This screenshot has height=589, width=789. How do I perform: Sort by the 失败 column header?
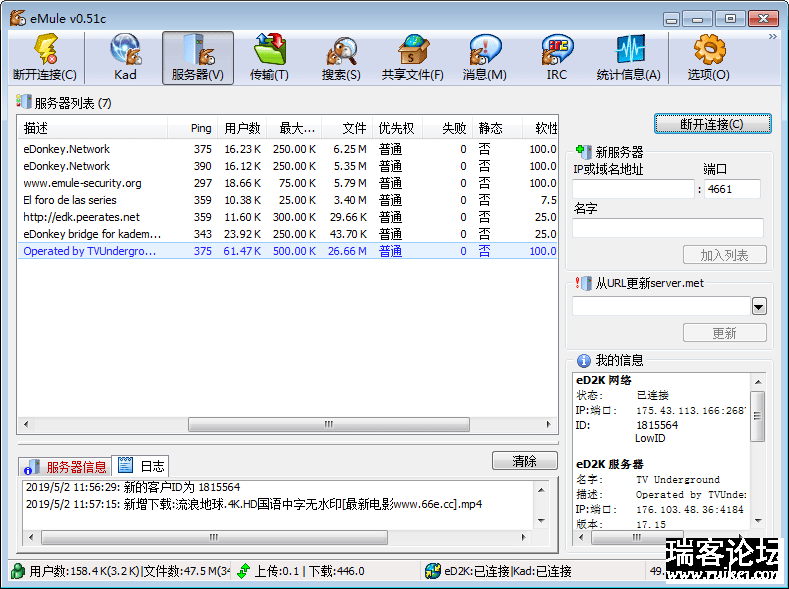coord(447,128)
